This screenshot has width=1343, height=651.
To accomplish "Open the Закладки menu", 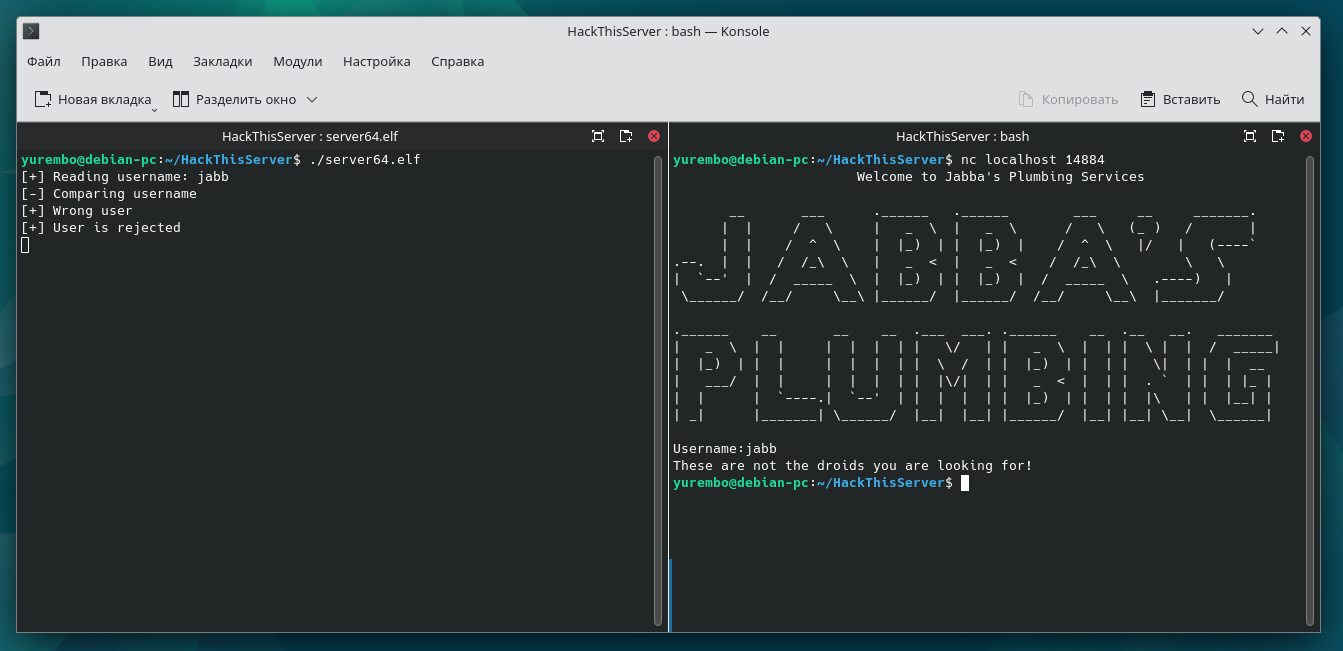I will tap(222, 61).
